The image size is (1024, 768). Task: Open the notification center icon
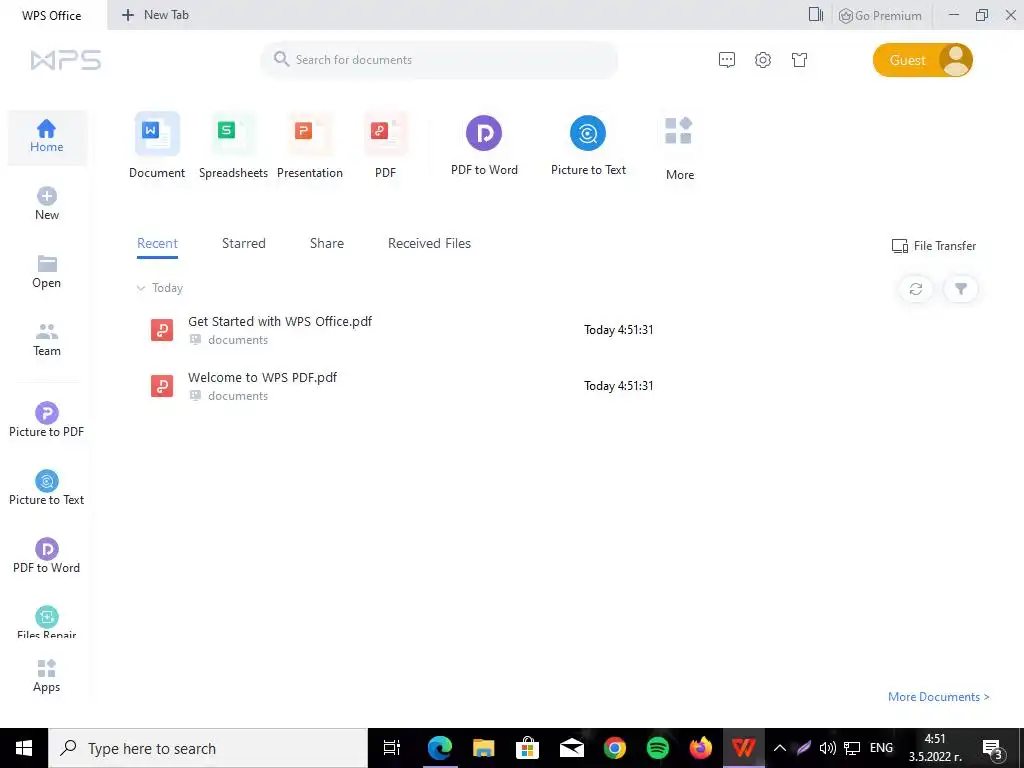coord(993,748)
